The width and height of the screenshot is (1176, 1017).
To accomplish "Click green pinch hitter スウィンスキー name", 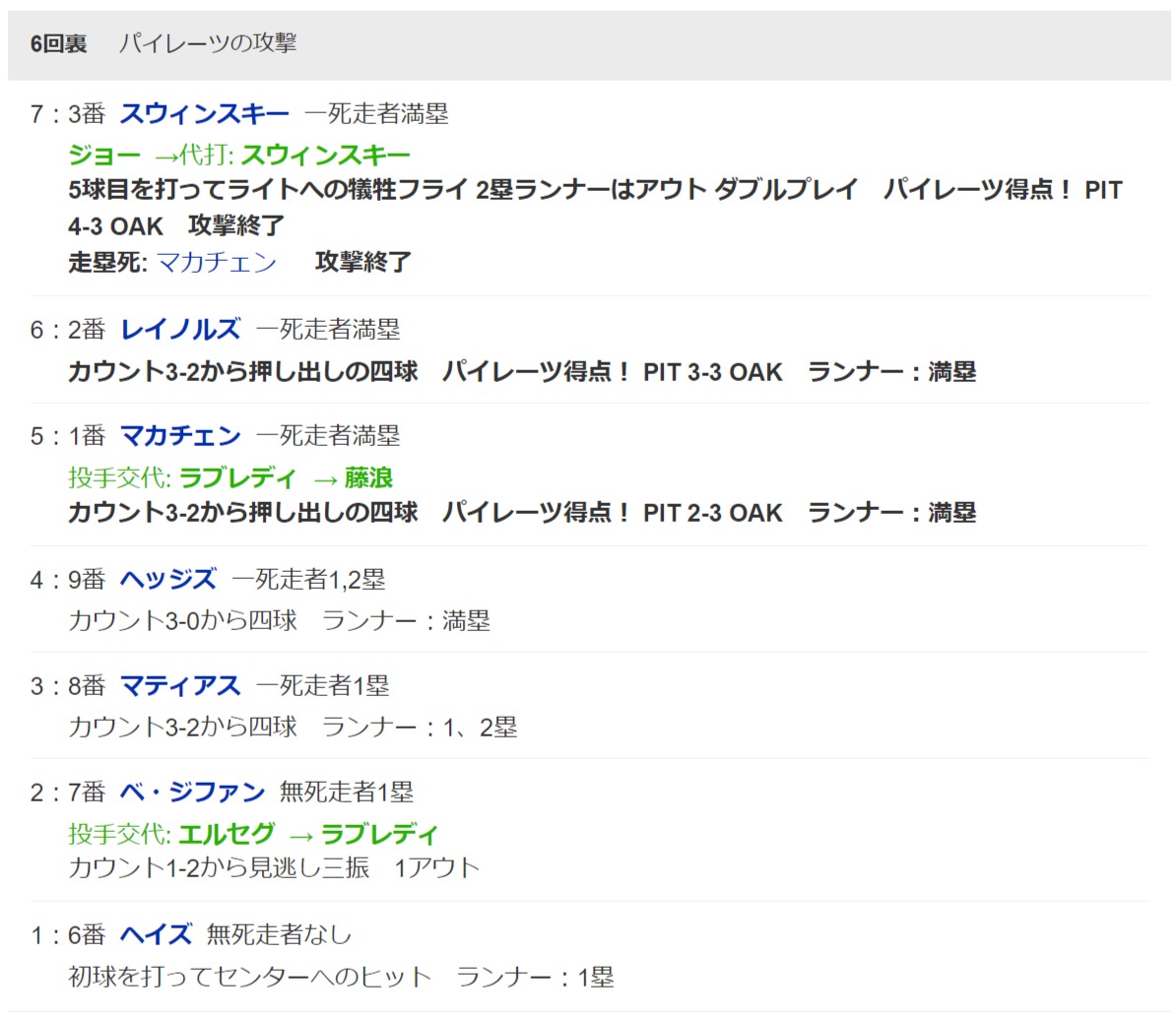I will 325,156.
